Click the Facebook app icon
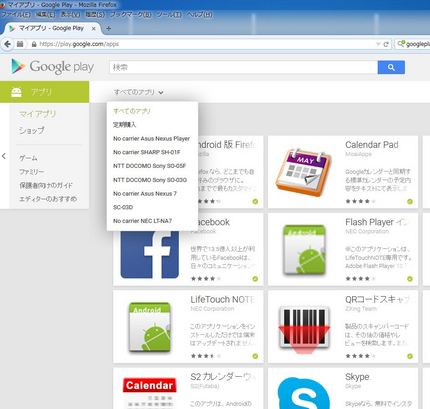The height and width of the screenshot is (409, 430). coord(150,255)
